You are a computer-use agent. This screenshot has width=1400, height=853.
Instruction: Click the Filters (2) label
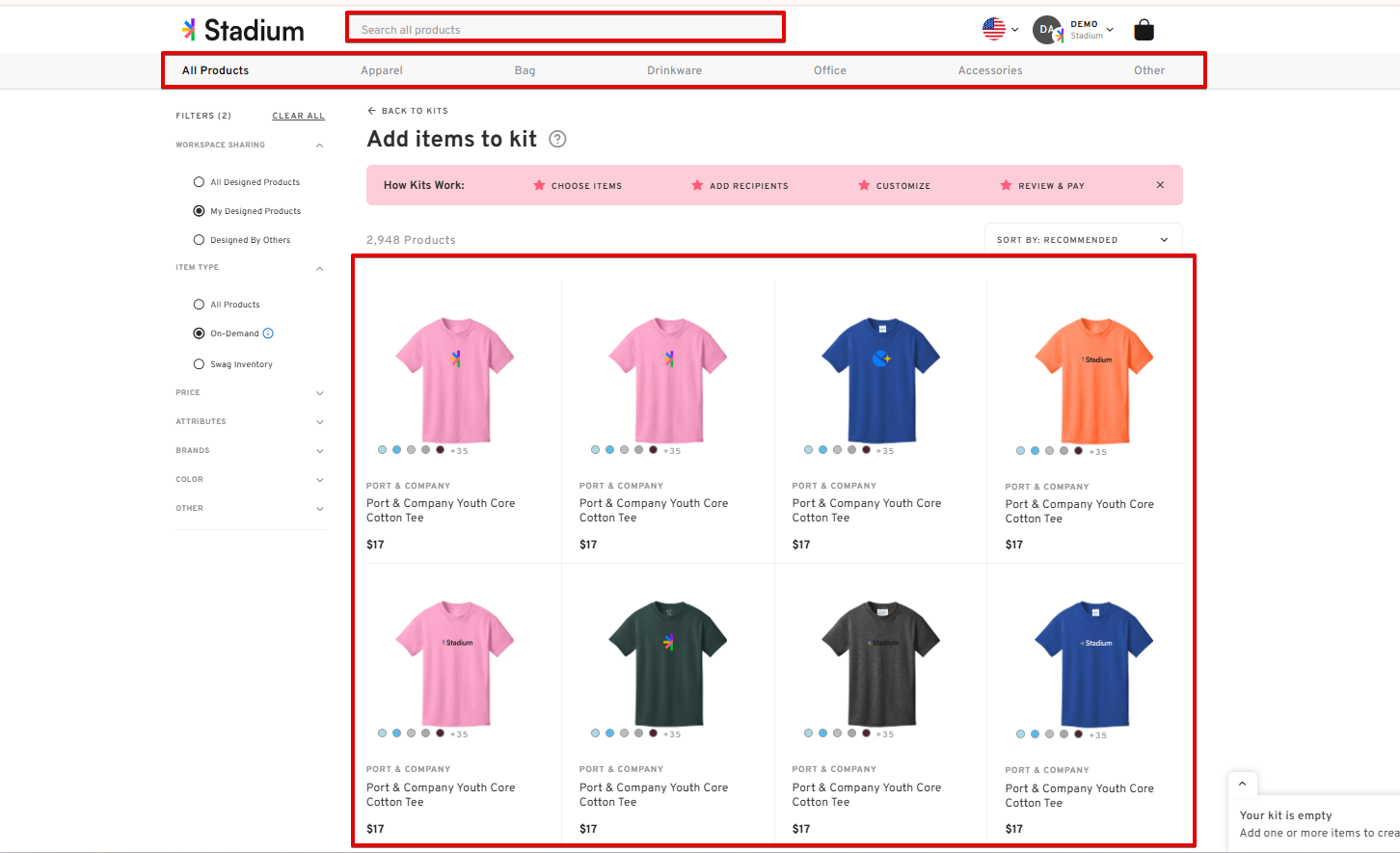[203, 116]
